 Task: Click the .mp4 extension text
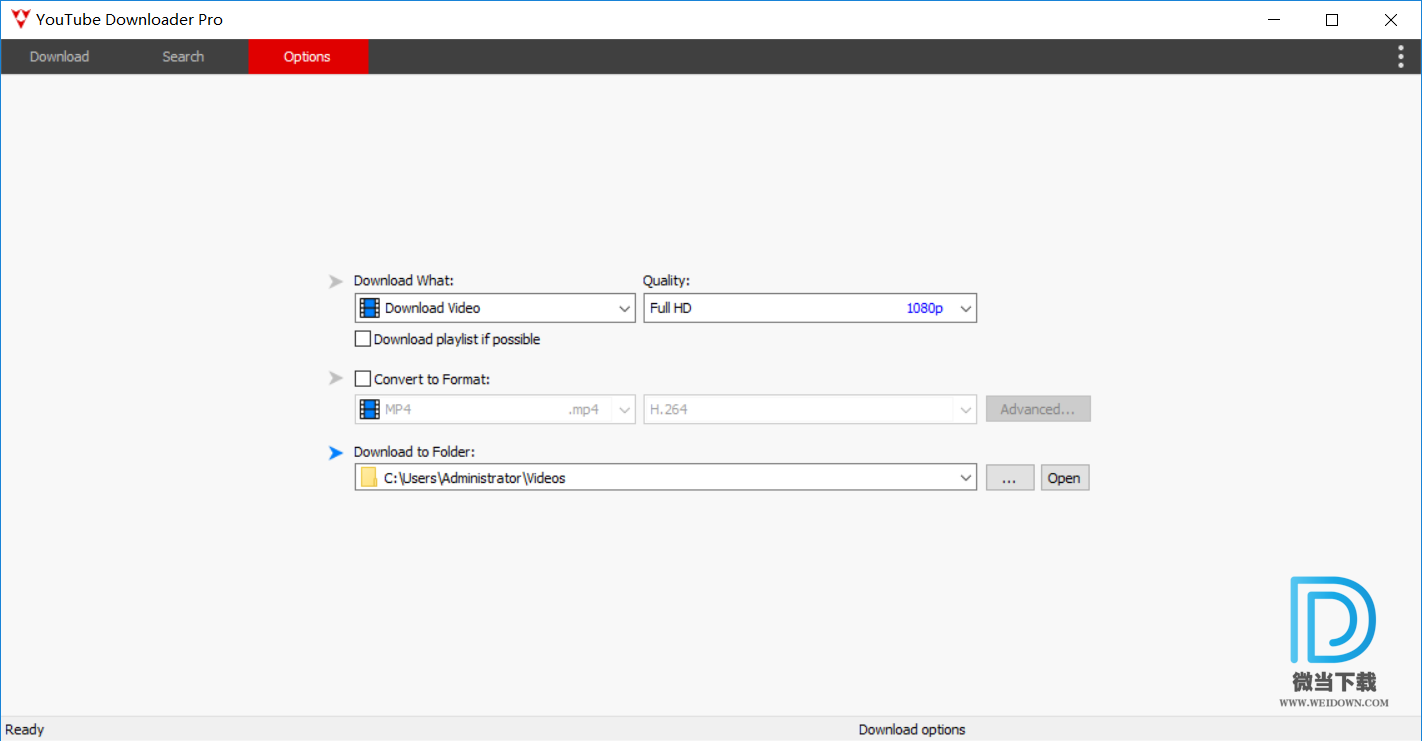tap(584, 409)
